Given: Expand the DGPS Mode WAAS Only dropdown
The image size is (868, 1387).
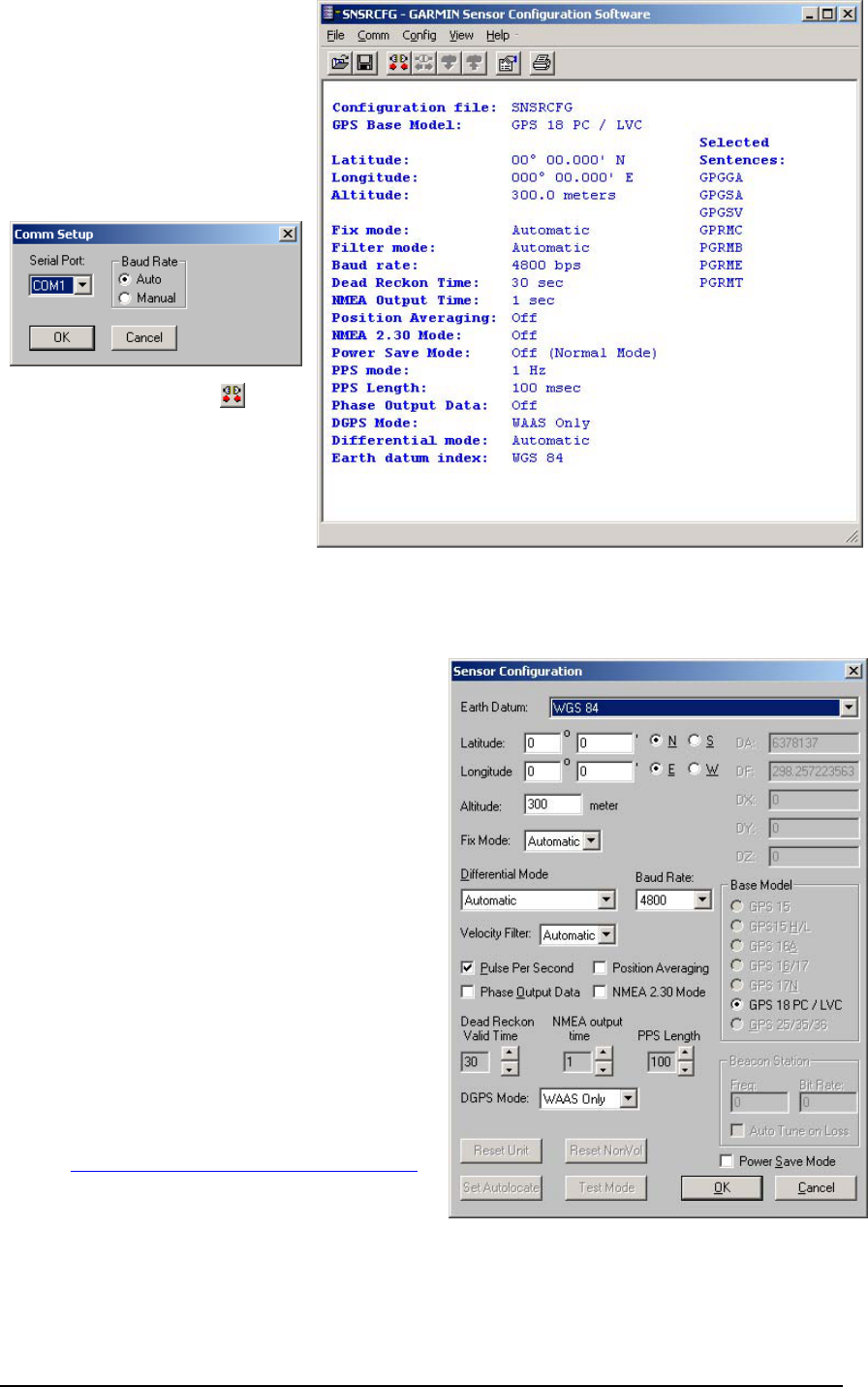Looking at the screenshot, I should pyautogui.click(x=629, y=1099).
